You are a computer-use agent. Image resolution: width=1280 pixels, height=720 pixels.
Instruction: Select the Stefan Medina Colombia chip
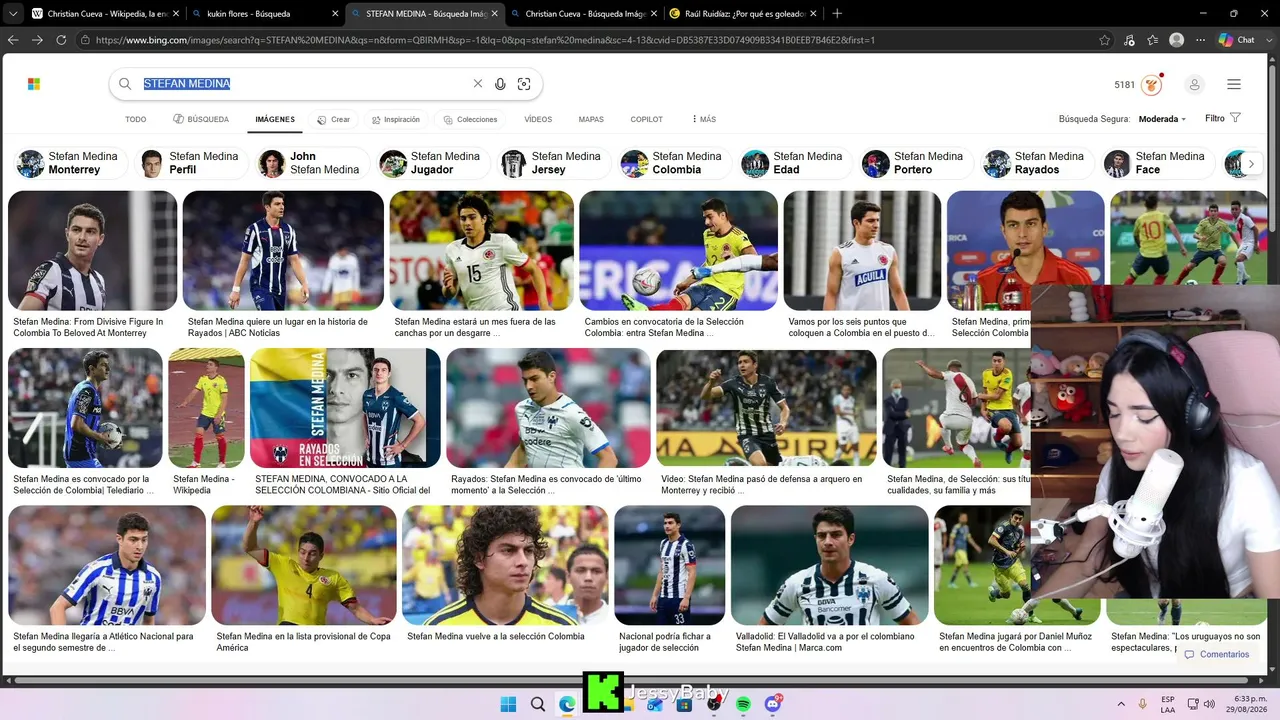pos(674,163)
